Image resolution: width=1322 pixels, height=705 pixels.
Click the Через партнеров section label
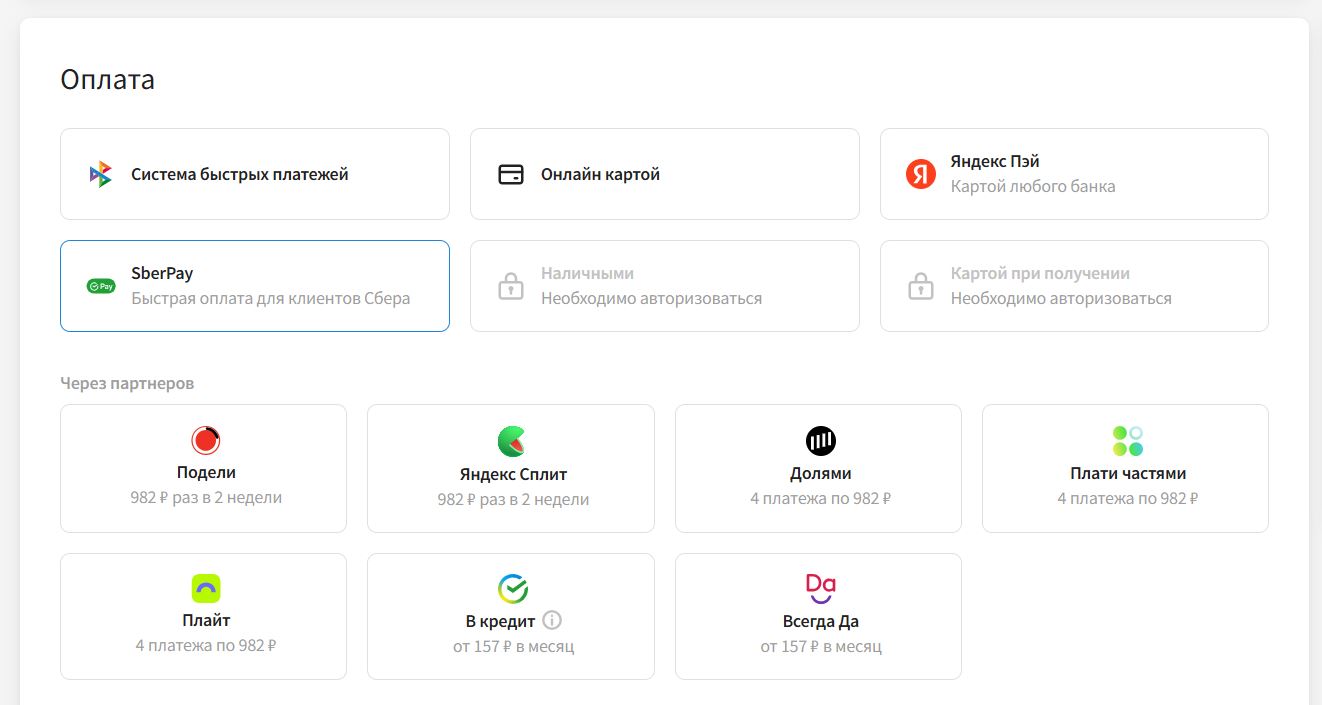click(127, 383)
